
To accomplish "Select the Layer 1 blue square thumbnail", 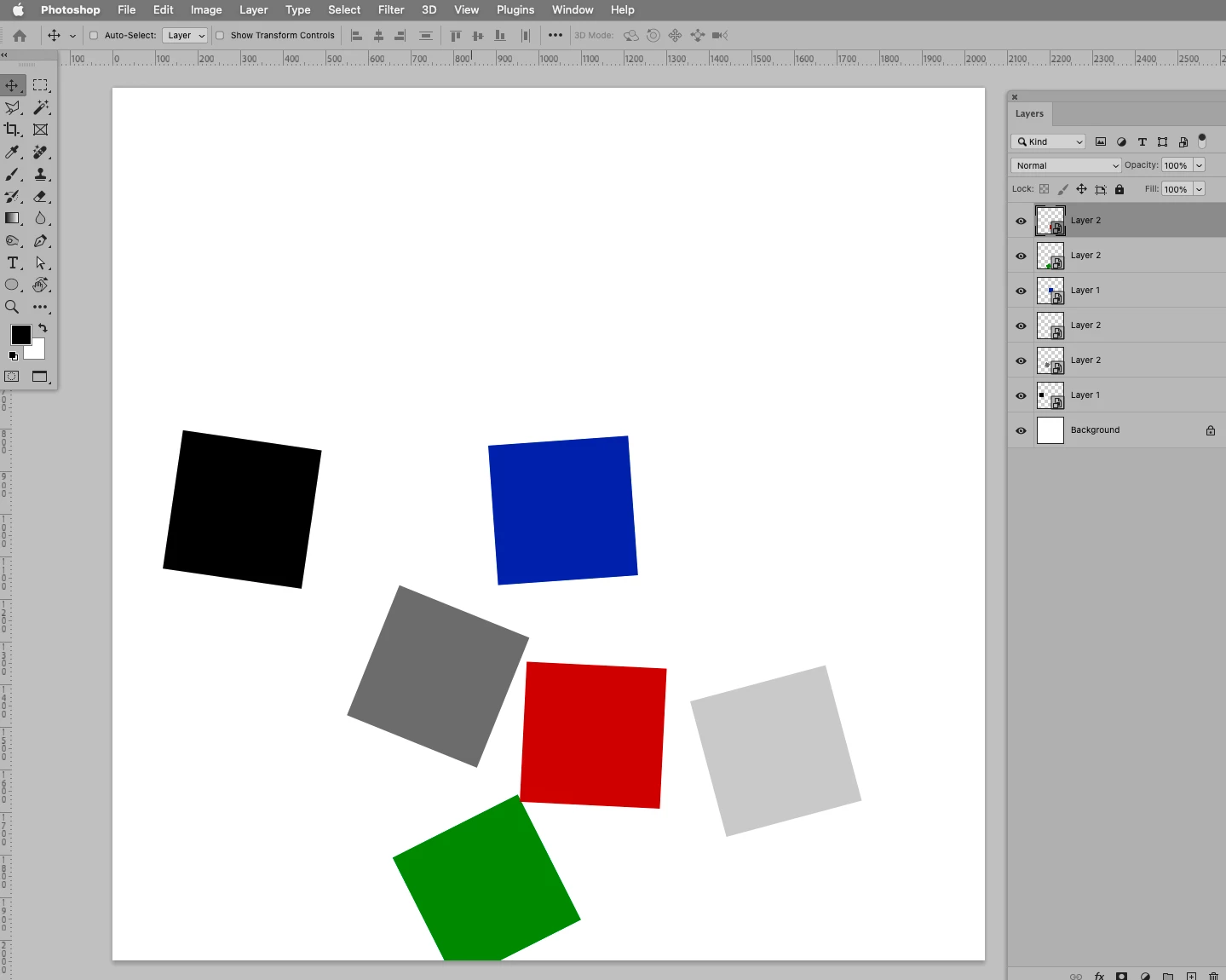I will coord(1050,291).
